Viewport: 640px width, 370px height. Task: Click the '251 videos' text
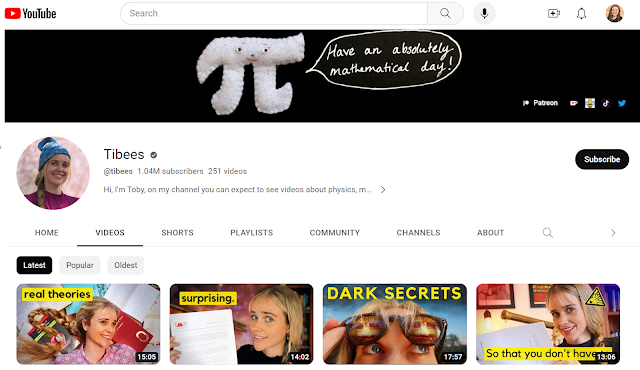pos(227,171)
